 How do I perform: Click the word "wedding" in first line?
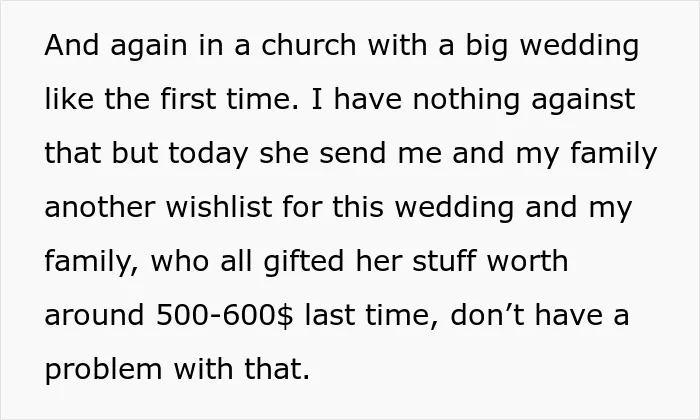[579, 47]
